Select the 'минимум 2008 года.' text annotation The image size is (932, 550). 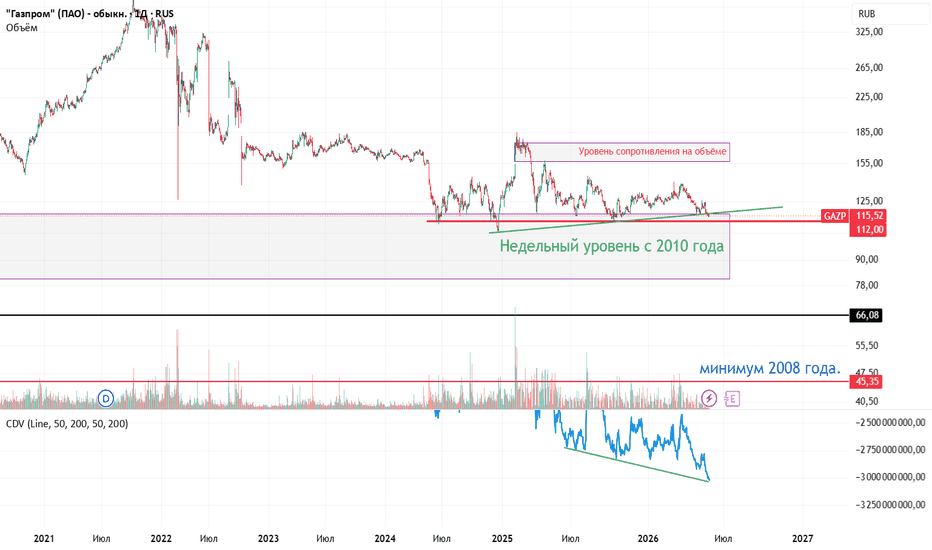tap(770, 368)
